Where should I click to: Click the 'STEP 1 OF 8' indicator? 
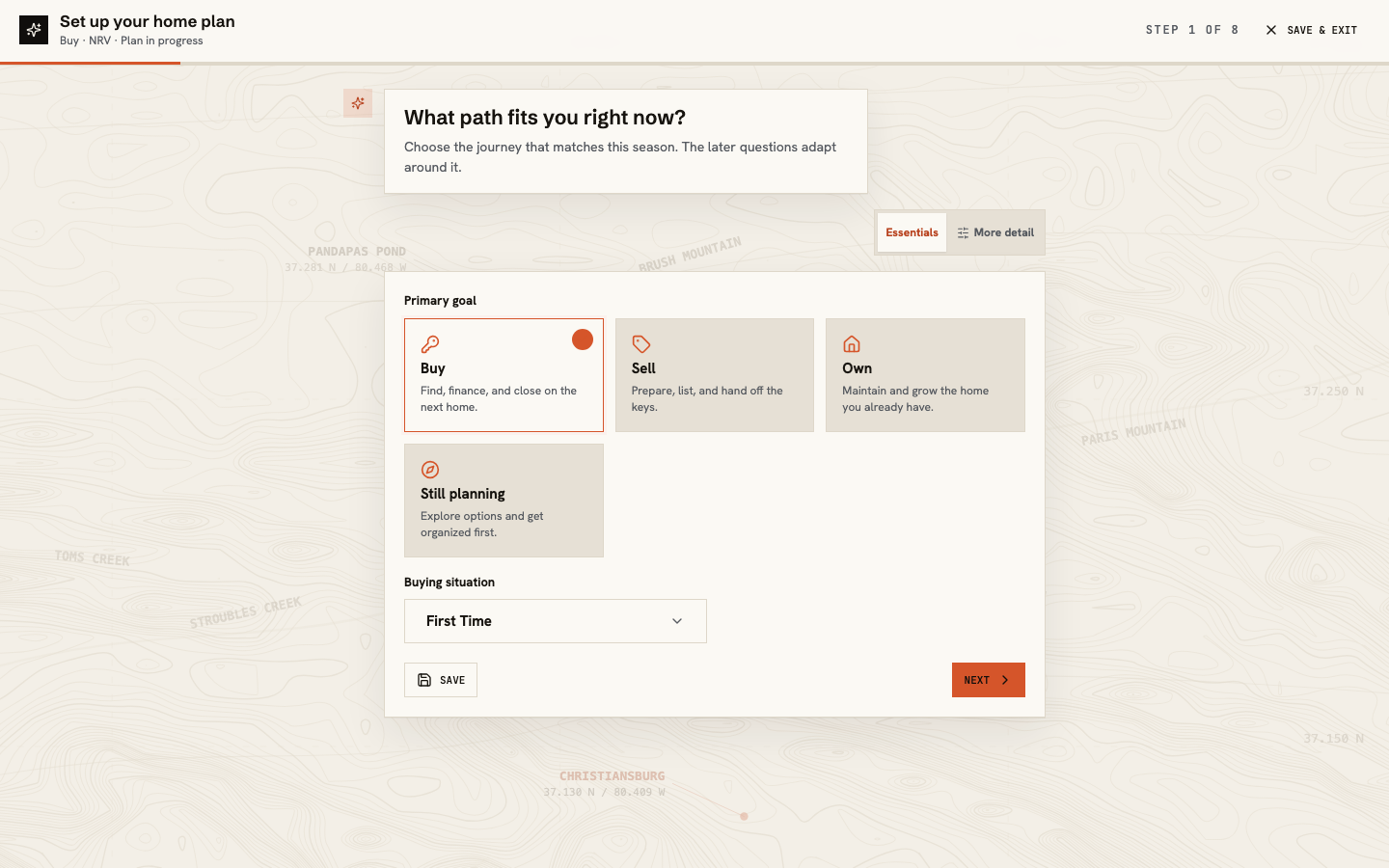(1192, 30)
